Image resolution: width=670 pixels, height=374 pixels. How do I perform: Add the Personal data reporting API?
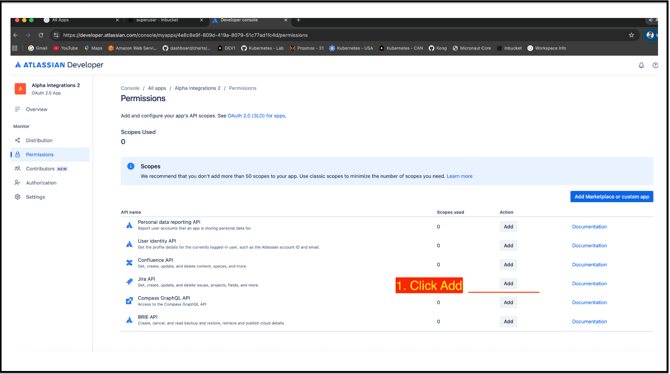click(x=508, y=227)
